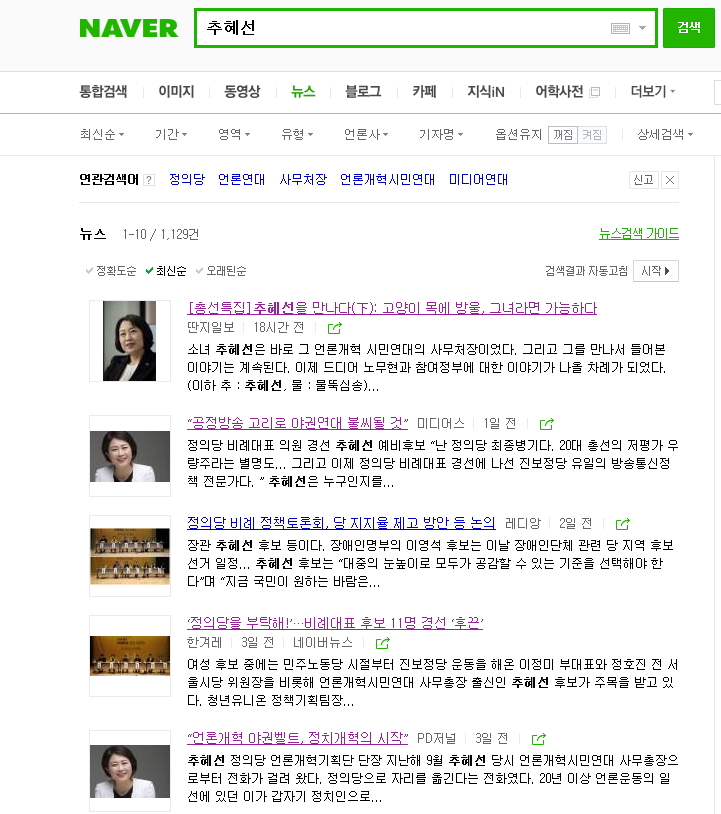Open article 정의당을 부탁해 비례대표 후보 11명
The height and width of the screenshot is (814, 721).
[335, 623]
